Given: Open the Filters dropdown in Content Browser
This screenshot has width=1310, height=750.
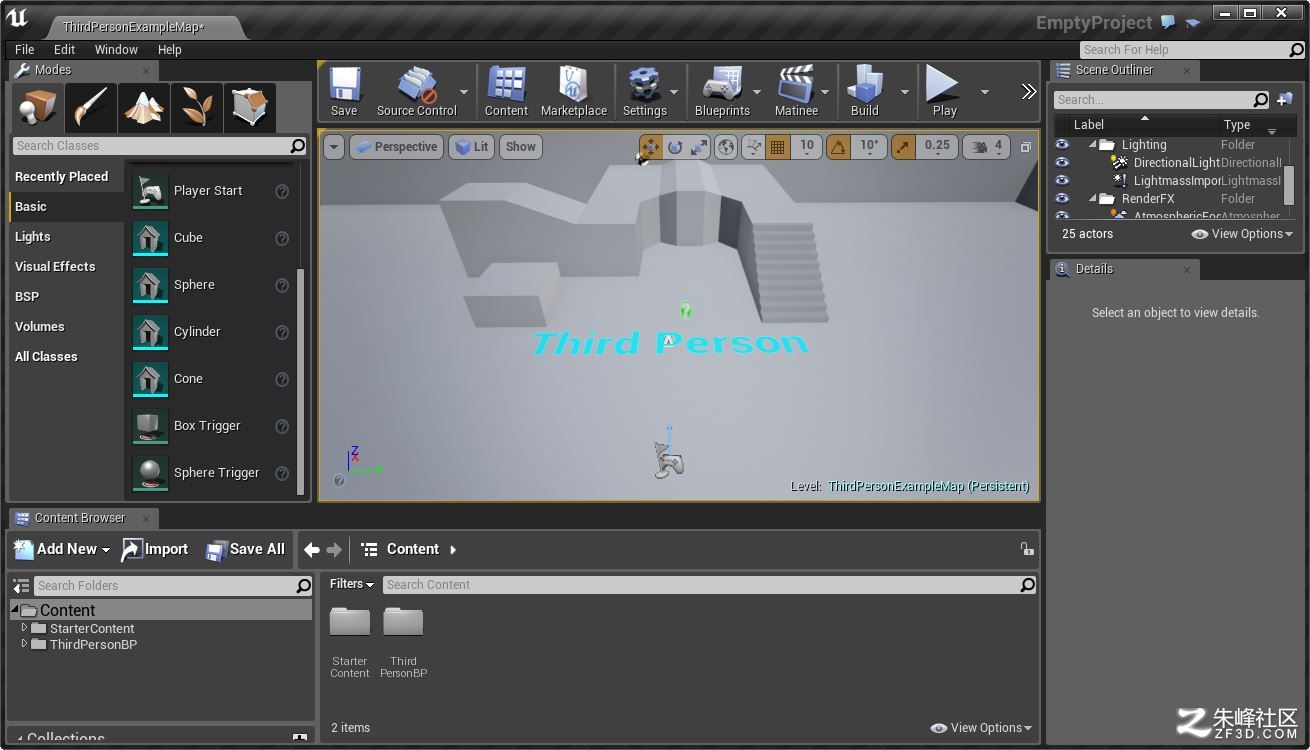Looking at the screenshot, I should click(352, 584).
